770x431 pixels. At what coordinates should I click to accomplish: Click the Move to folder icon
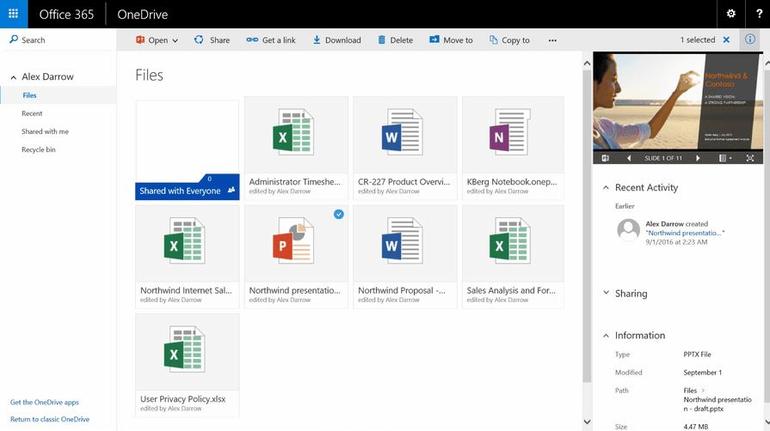434,39
